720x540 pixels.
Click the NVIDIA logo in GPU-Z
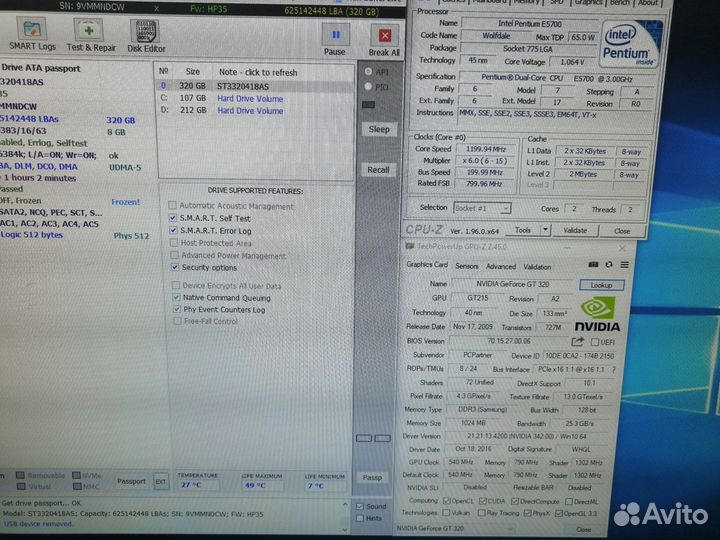(597, 315)
